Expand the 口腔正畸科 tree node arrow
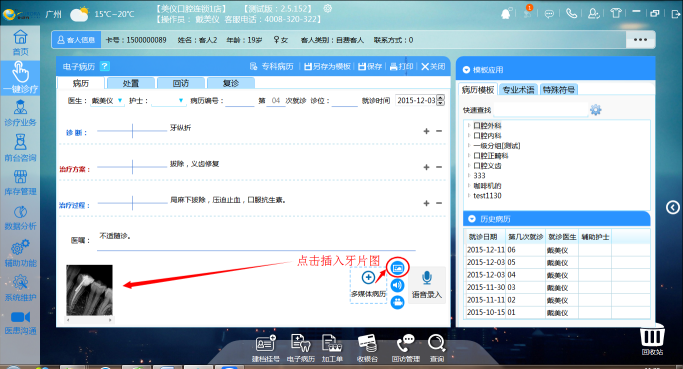The width and height of the screenshot is (683, 369). point(469,156)
